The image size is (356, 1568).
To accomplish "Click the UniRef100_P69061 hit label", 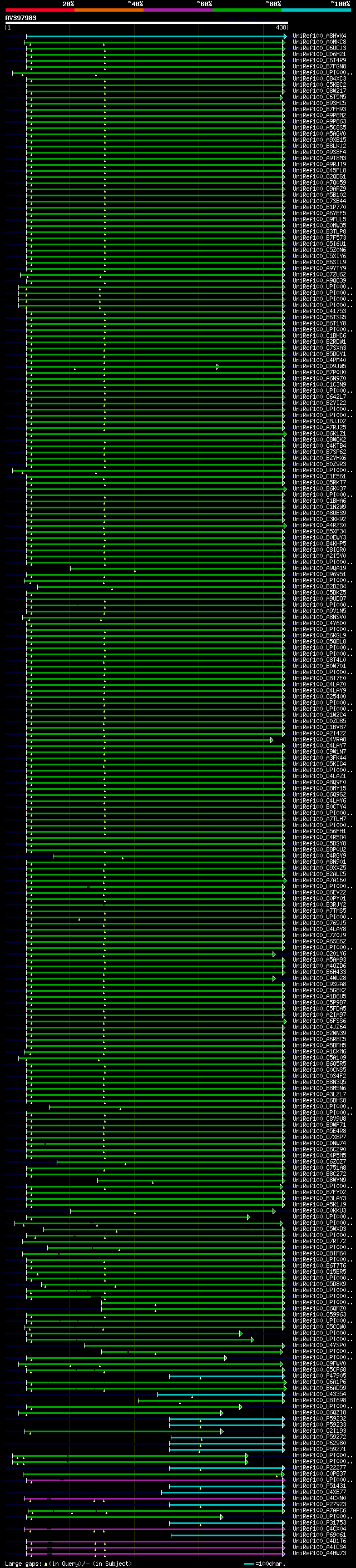I will coord(319,1535).
